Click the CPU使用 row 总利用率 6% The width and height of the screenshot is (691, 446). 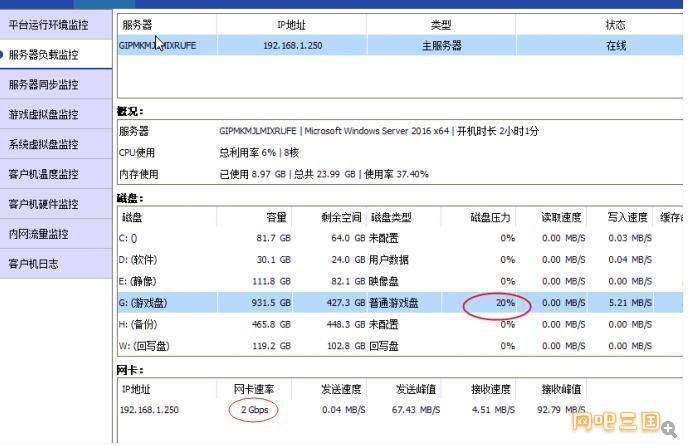259,152
